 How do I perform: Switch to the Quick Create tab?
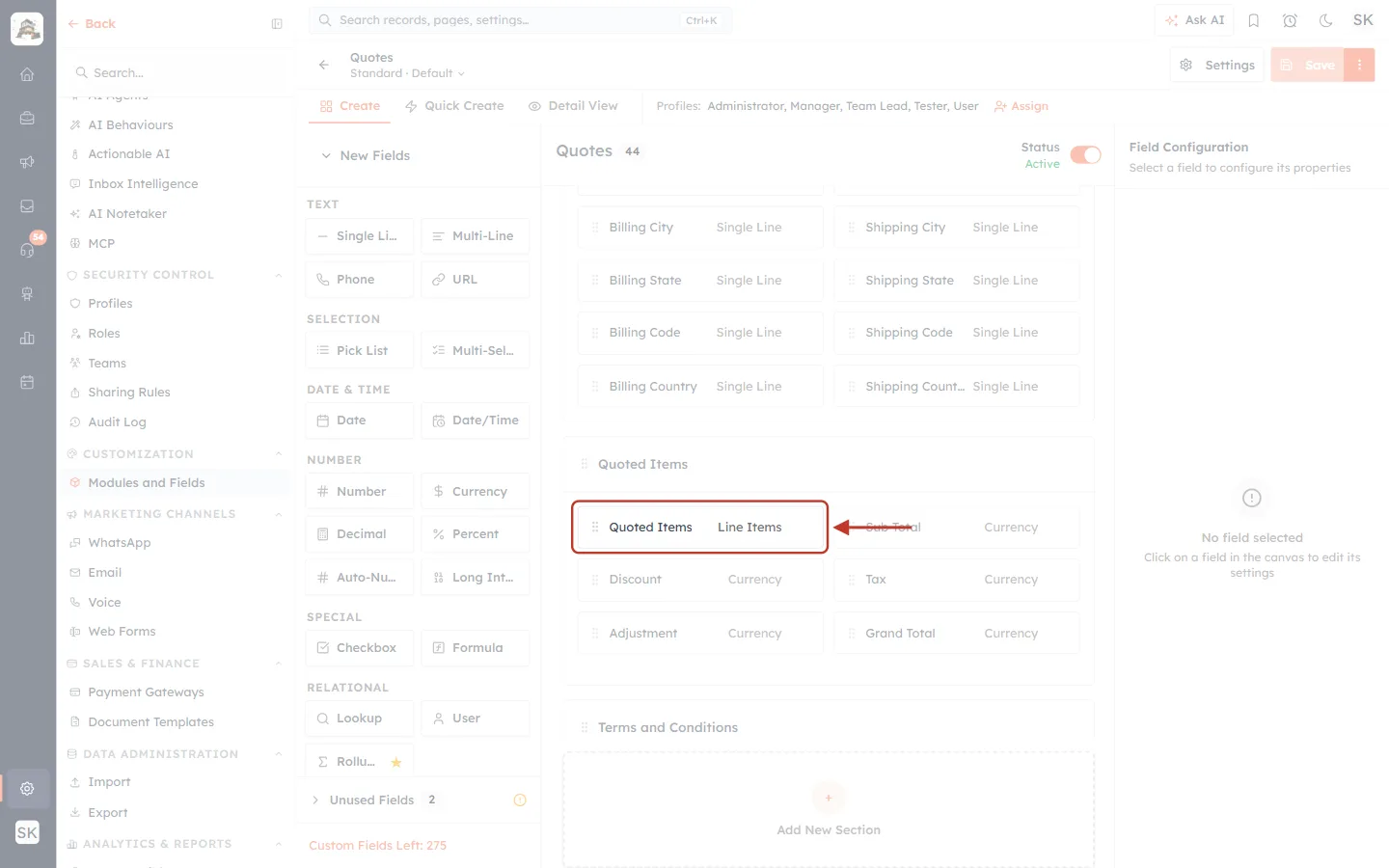click(454, 106)
